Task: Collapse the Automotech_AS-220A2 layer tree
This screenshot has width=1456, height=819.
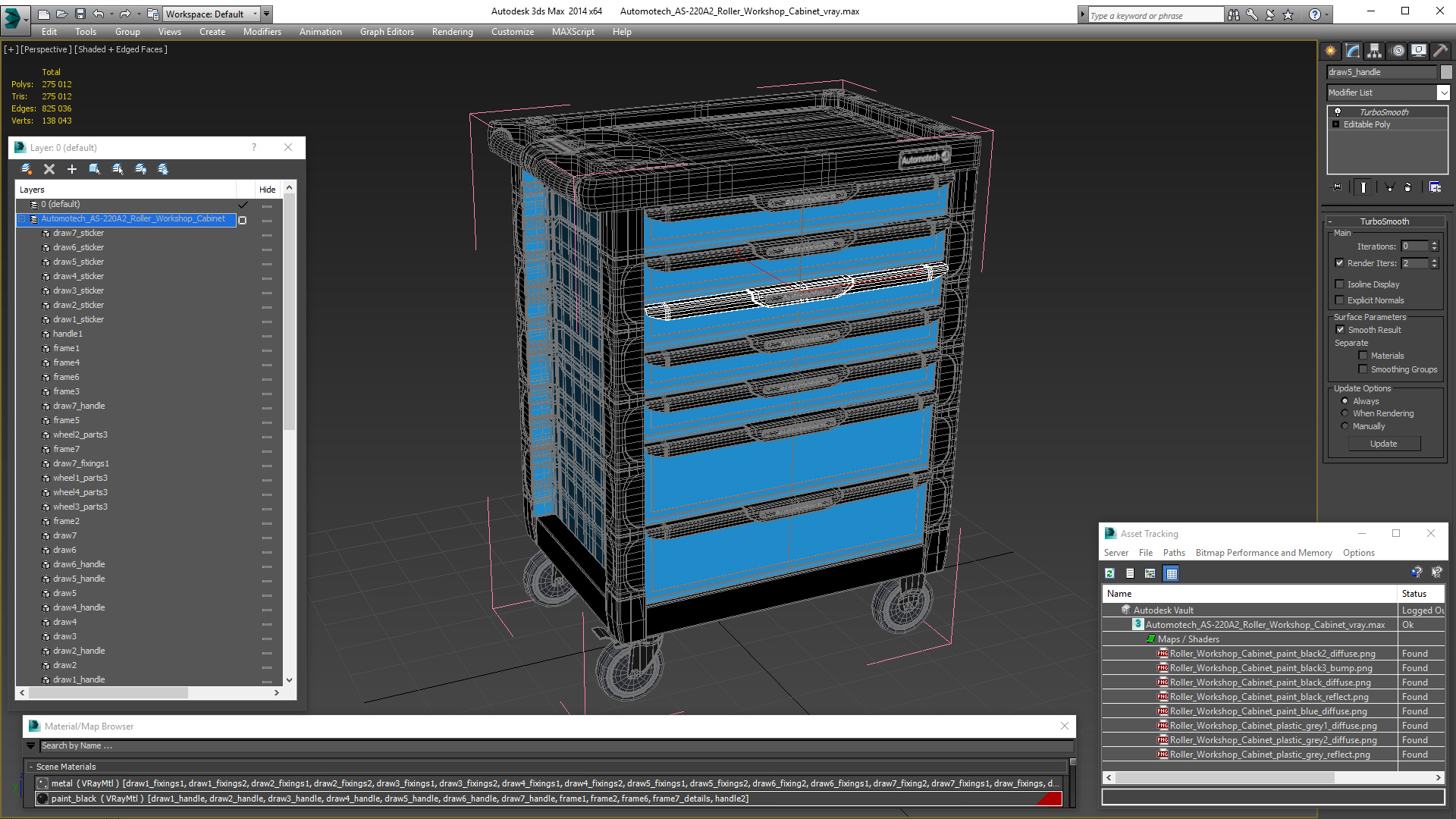Action: coord(22,219)
